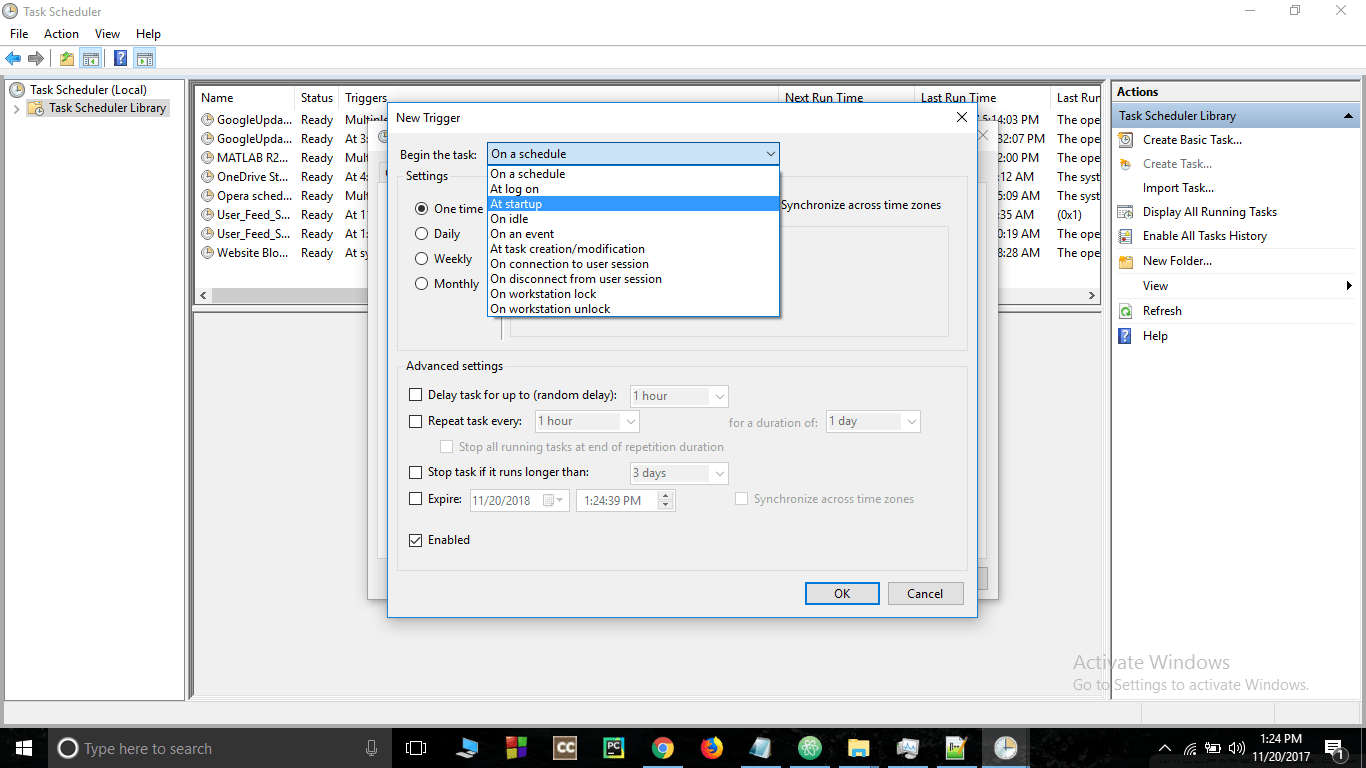Open the Action menu
Screen dimensions: 1366x768
61,34
